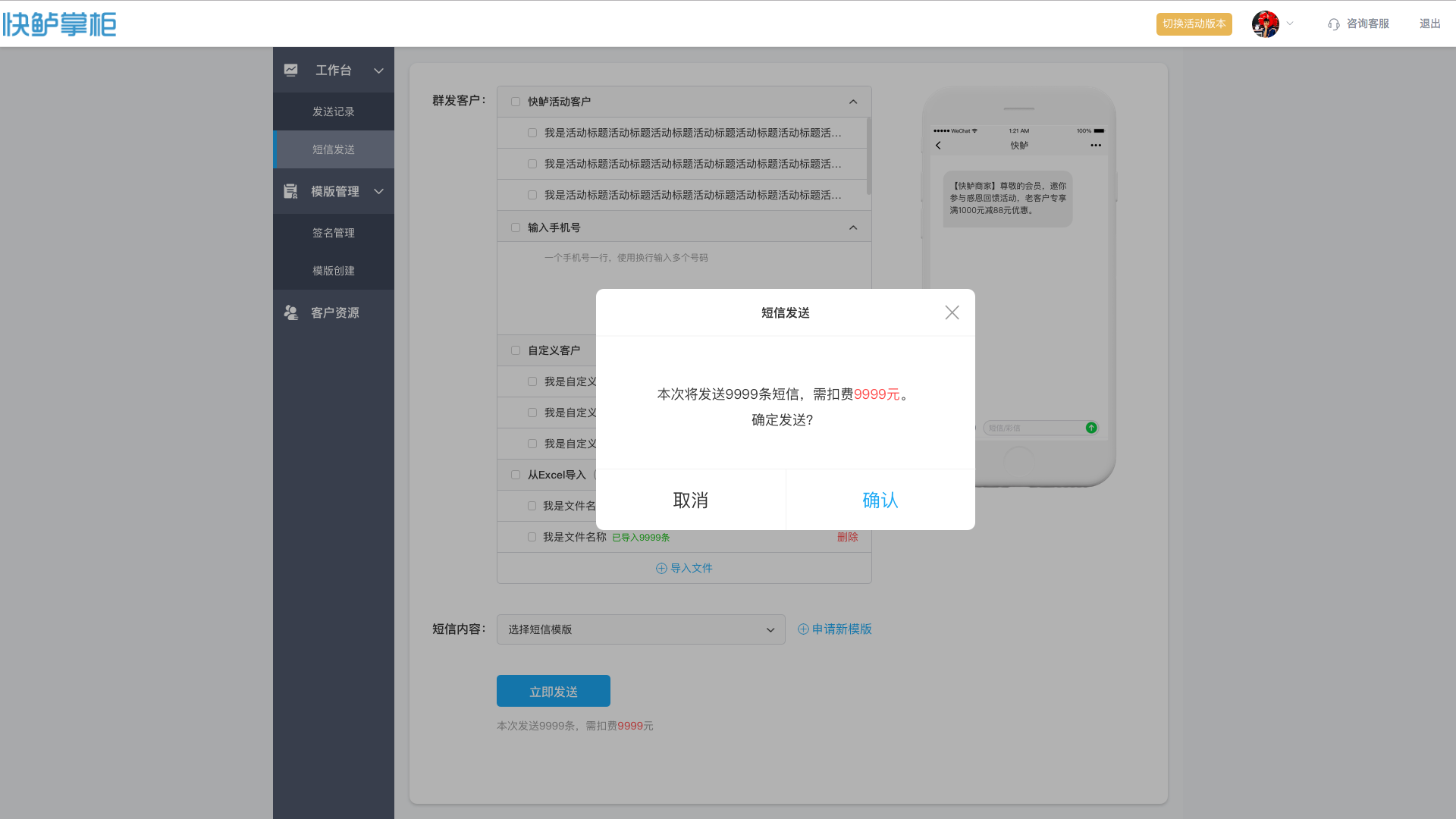Open the 选择短信模版 dropdown
Viewport: 1456px width, 819px height.
tap(641, 629)
